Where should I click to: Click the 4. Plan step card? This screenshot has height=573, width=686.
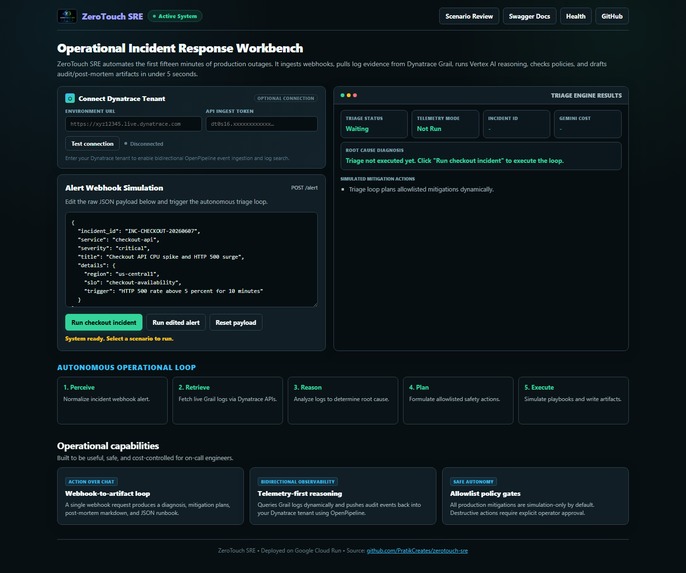[458, 400]
